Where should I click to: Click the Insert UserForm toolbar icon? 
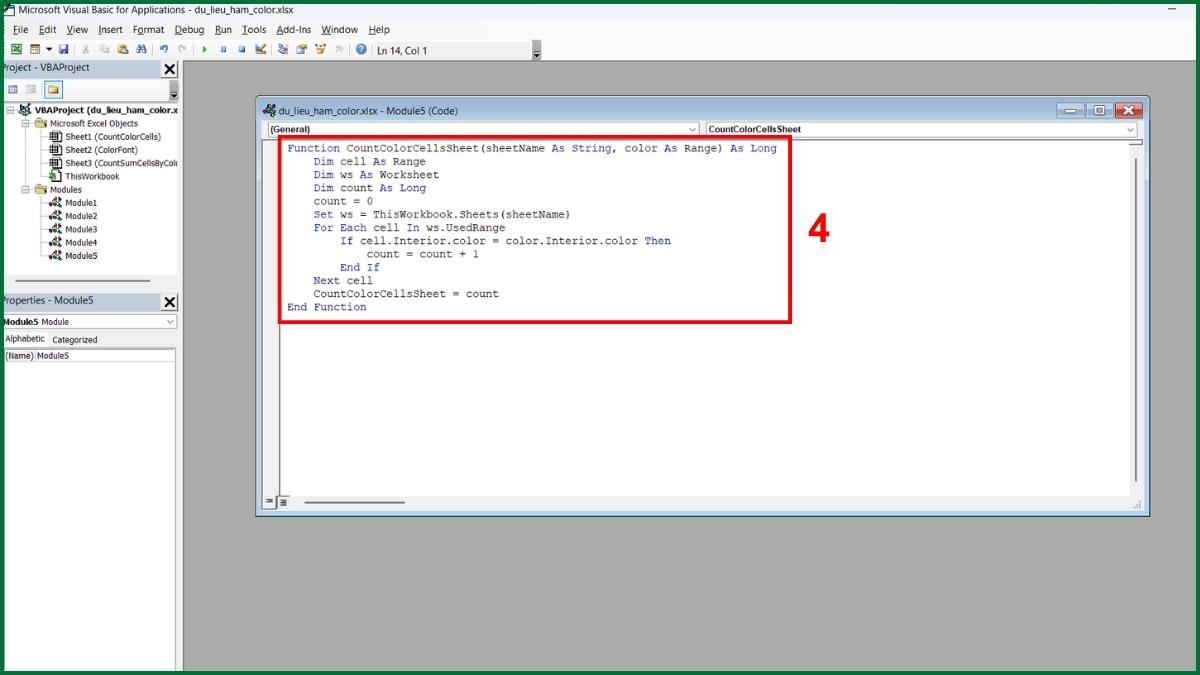click(35, 49)
